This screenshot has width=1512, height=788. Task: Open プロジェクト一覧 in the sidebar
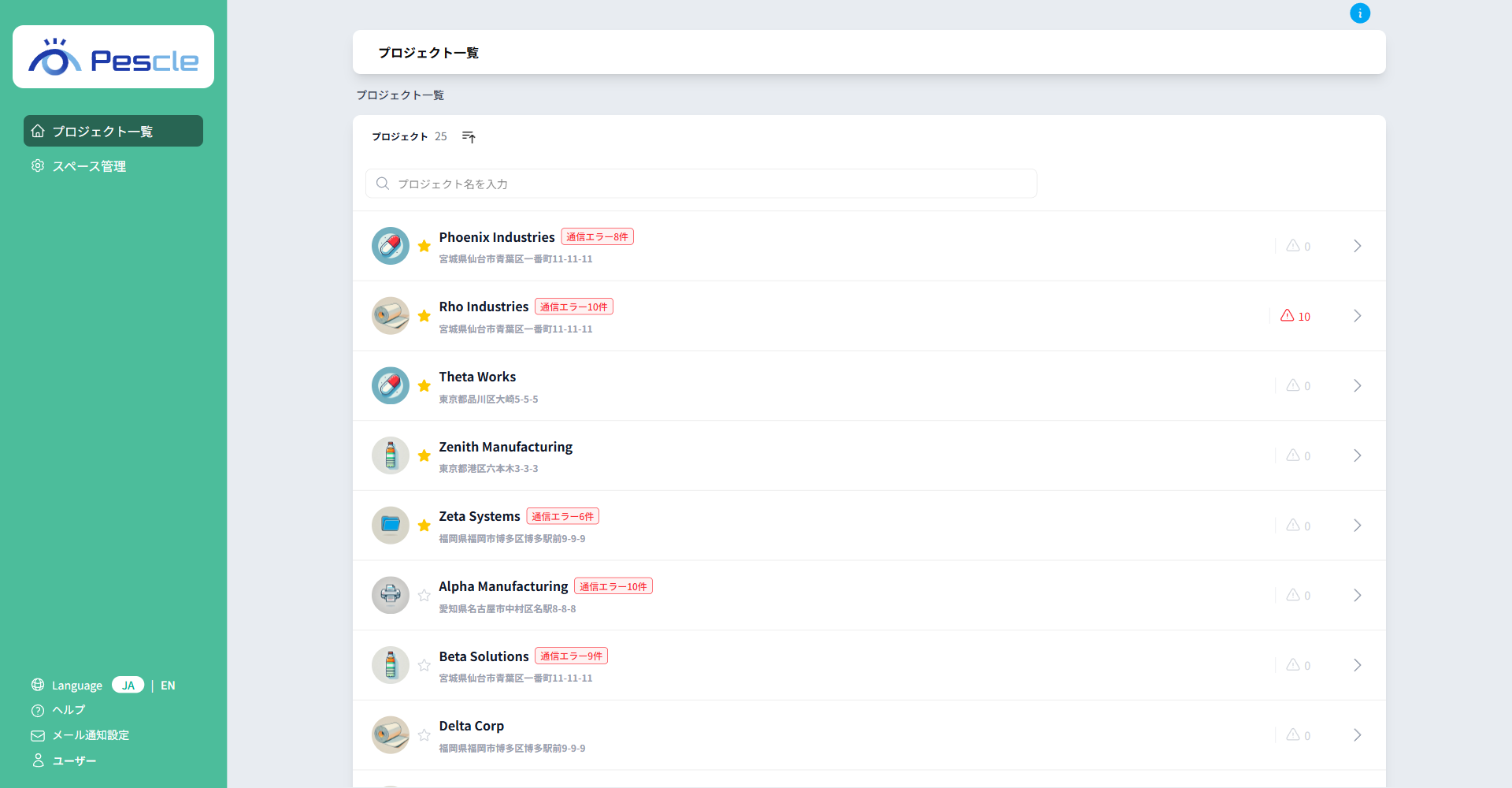click(113, 131)
